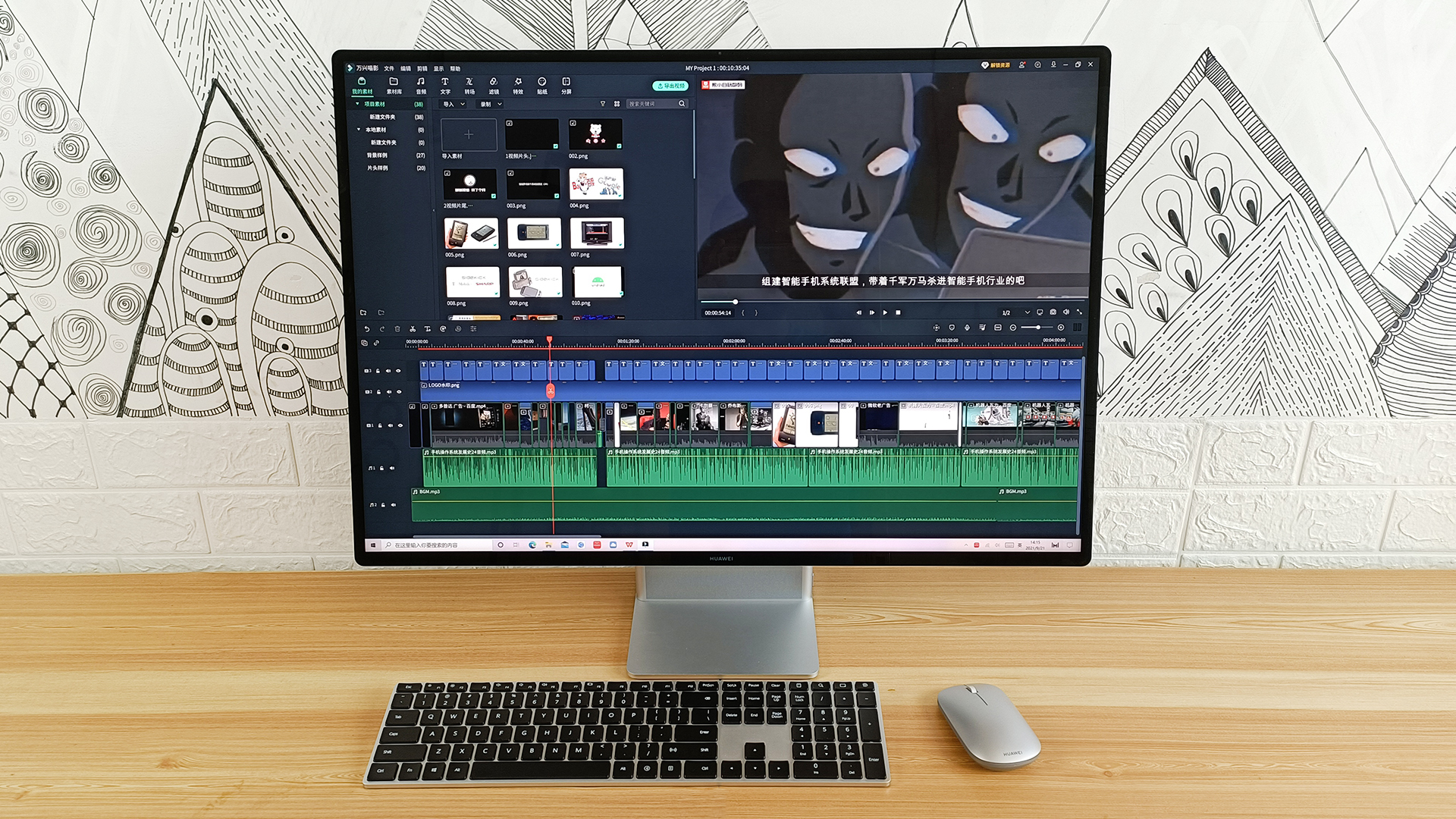Mute the BGM.mp3 audio track

[x=393, y=505]
